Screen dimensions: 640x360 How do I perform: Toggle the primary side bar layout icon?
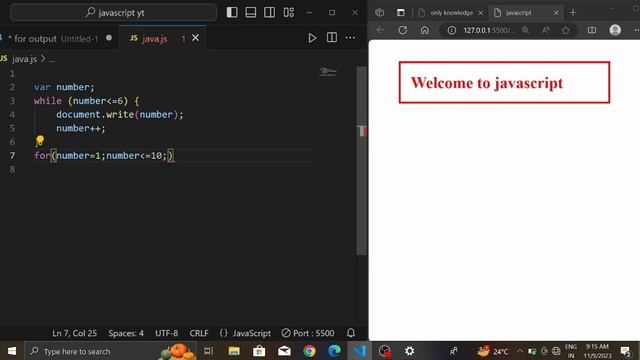coord(232,12)
